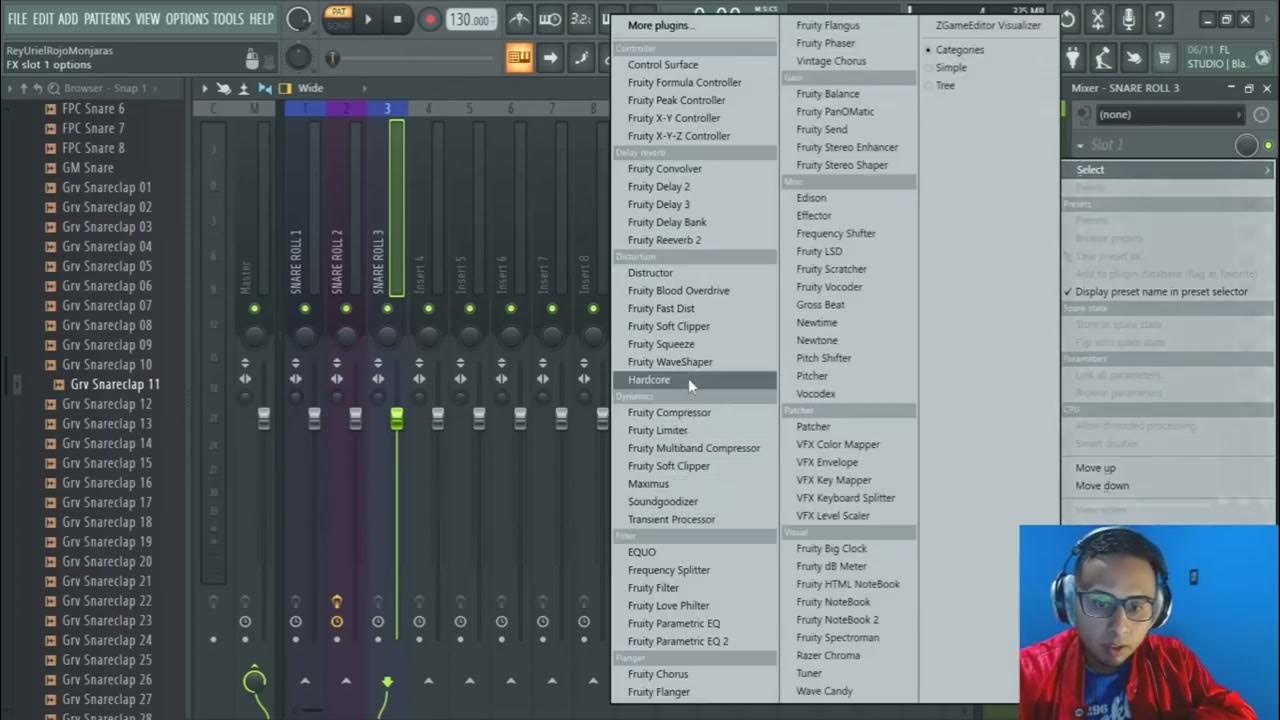Choose Fruity Limiter from the plugin list
Viewport: 1280px width, 720px height.
tap(657, 430)
